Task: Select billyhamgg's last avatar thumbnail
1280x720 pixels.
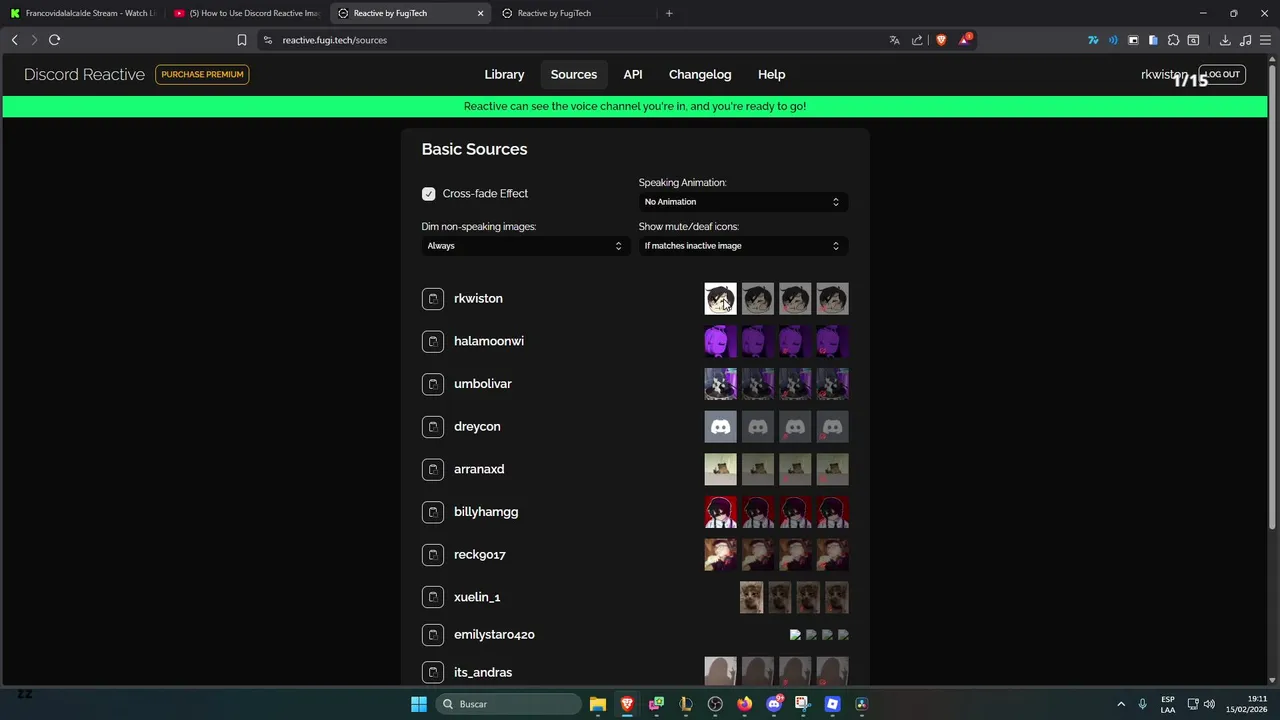Action: [x=832, y=512]
